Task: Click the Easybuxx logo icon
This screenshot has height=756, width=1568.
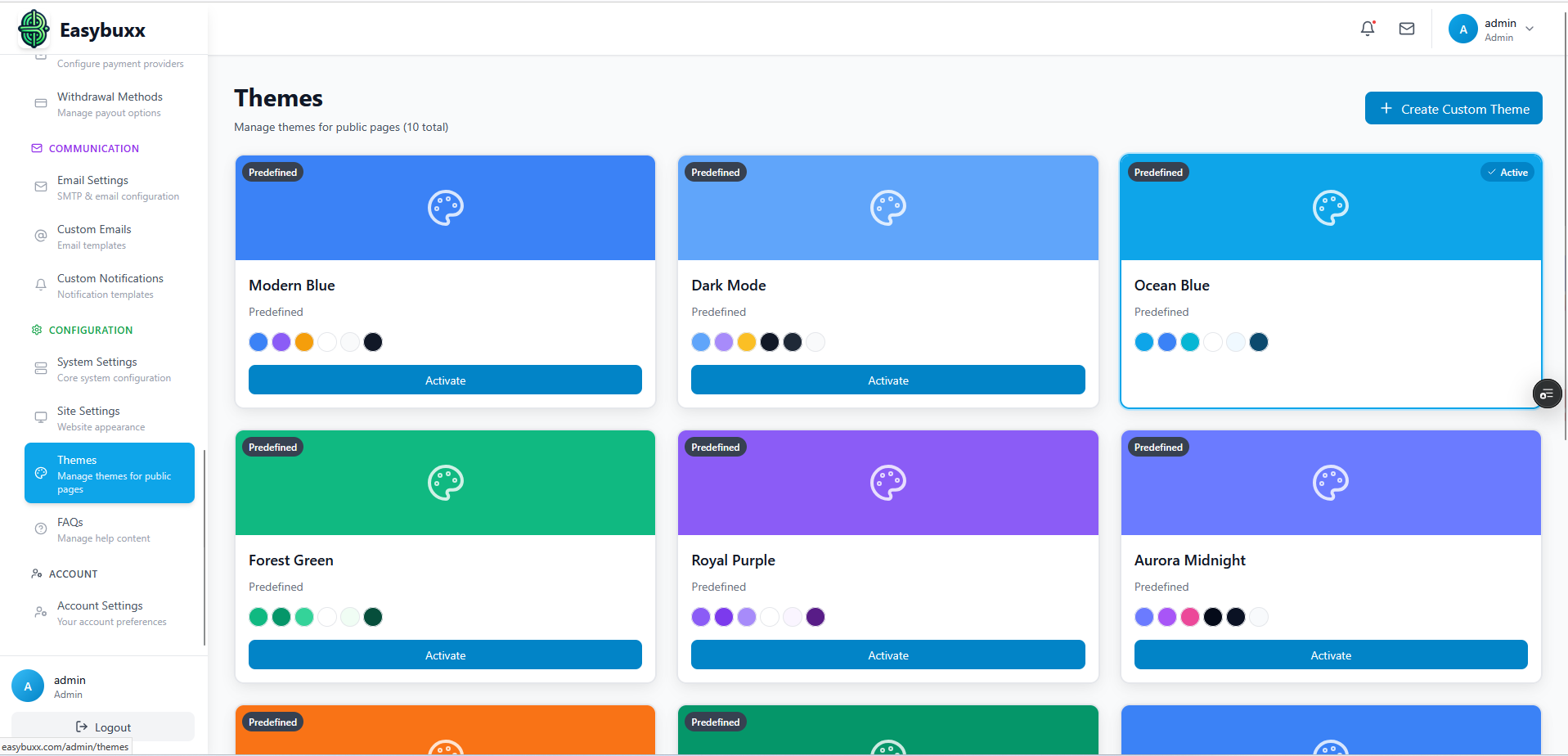Action: tap(34, 29)
